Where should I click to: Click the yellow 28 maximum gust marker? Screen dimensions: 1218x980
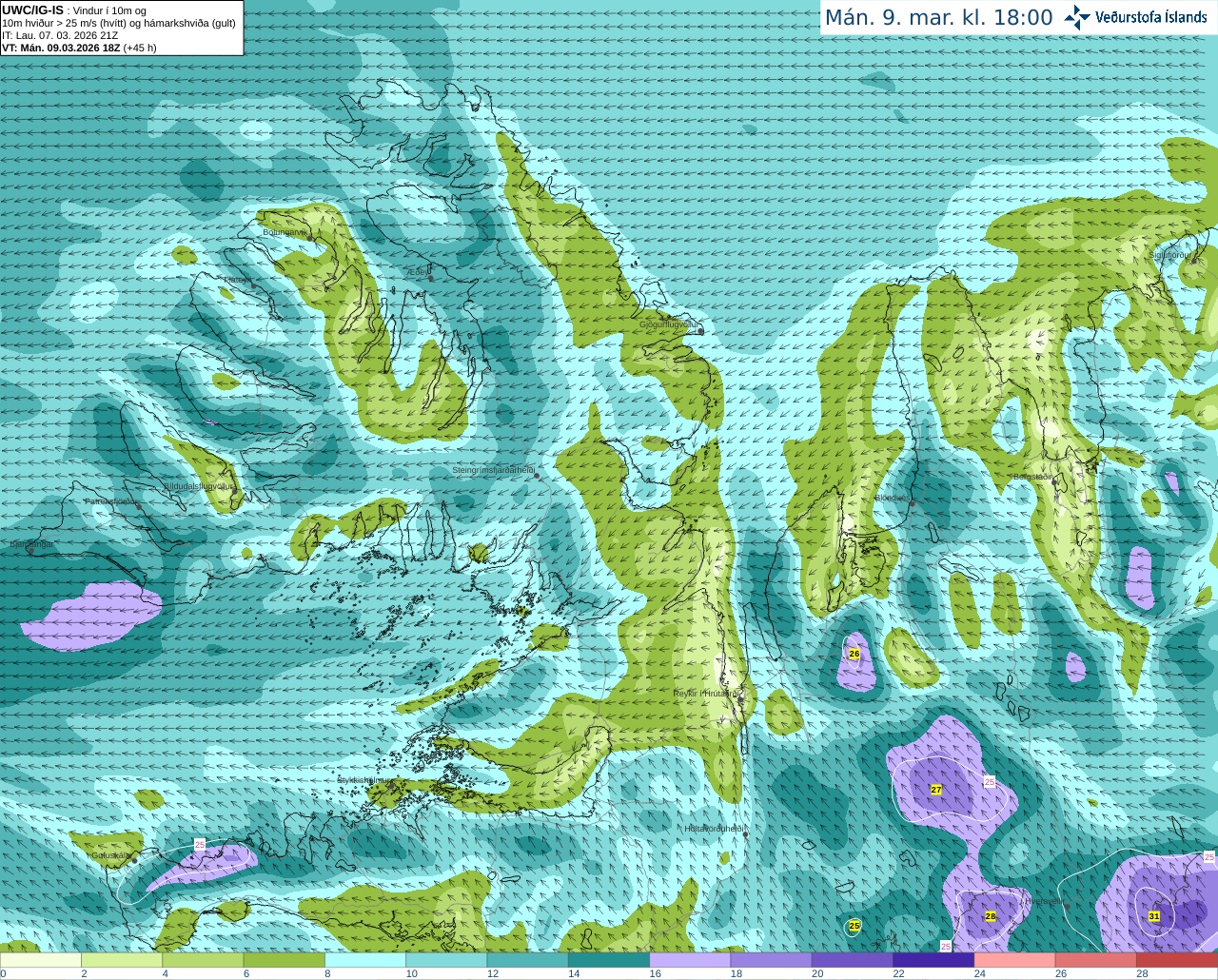point(991,916)
